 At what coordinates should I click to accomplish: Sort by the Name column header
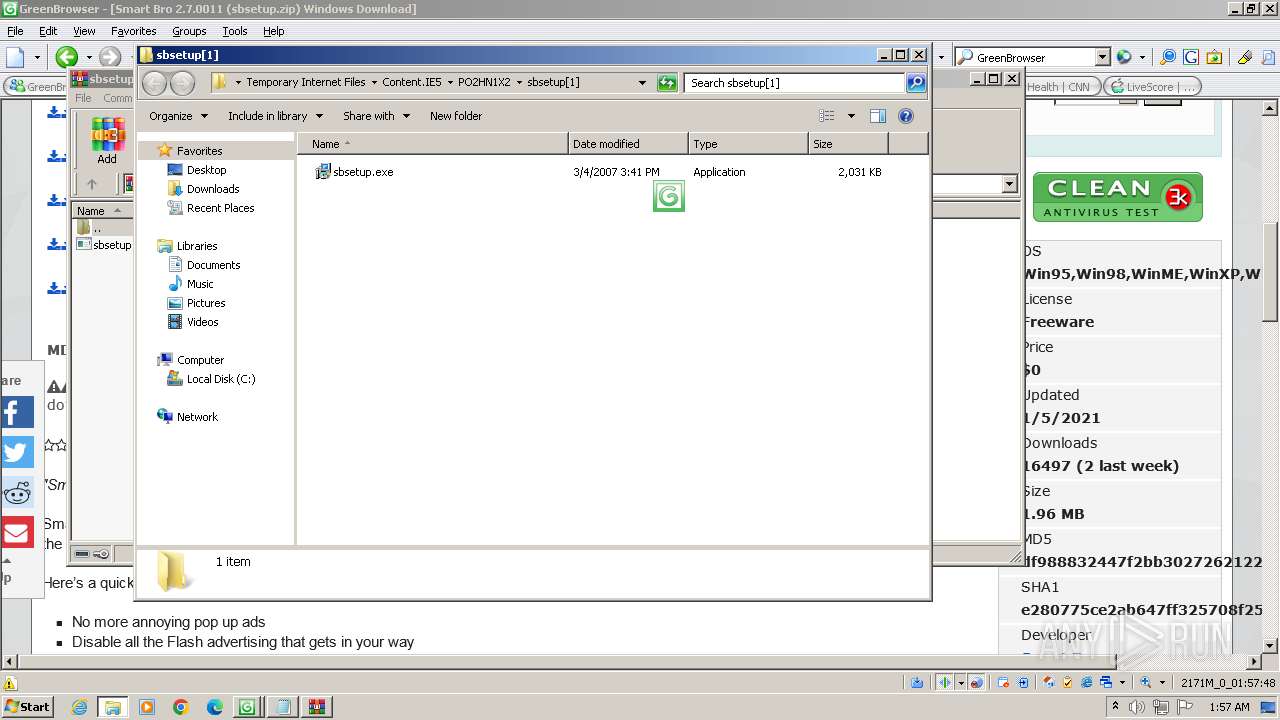coord(432,144)
